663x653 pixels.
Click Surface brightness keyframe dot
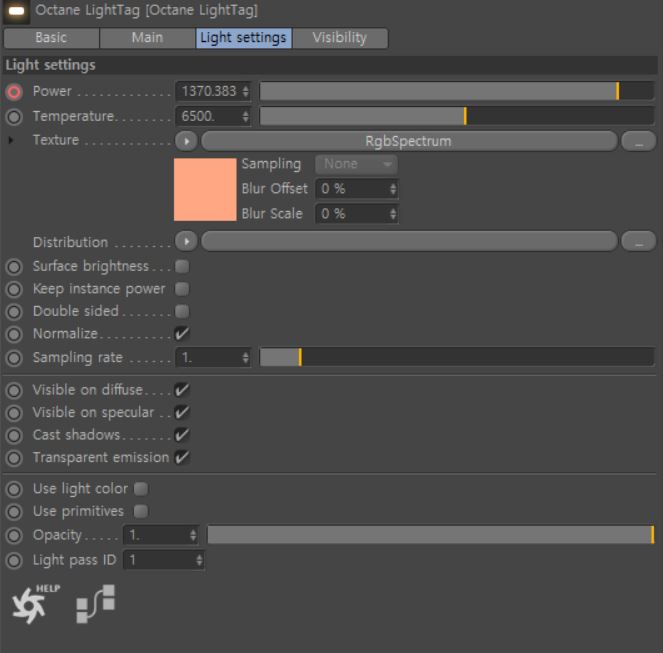coord(14,267)
